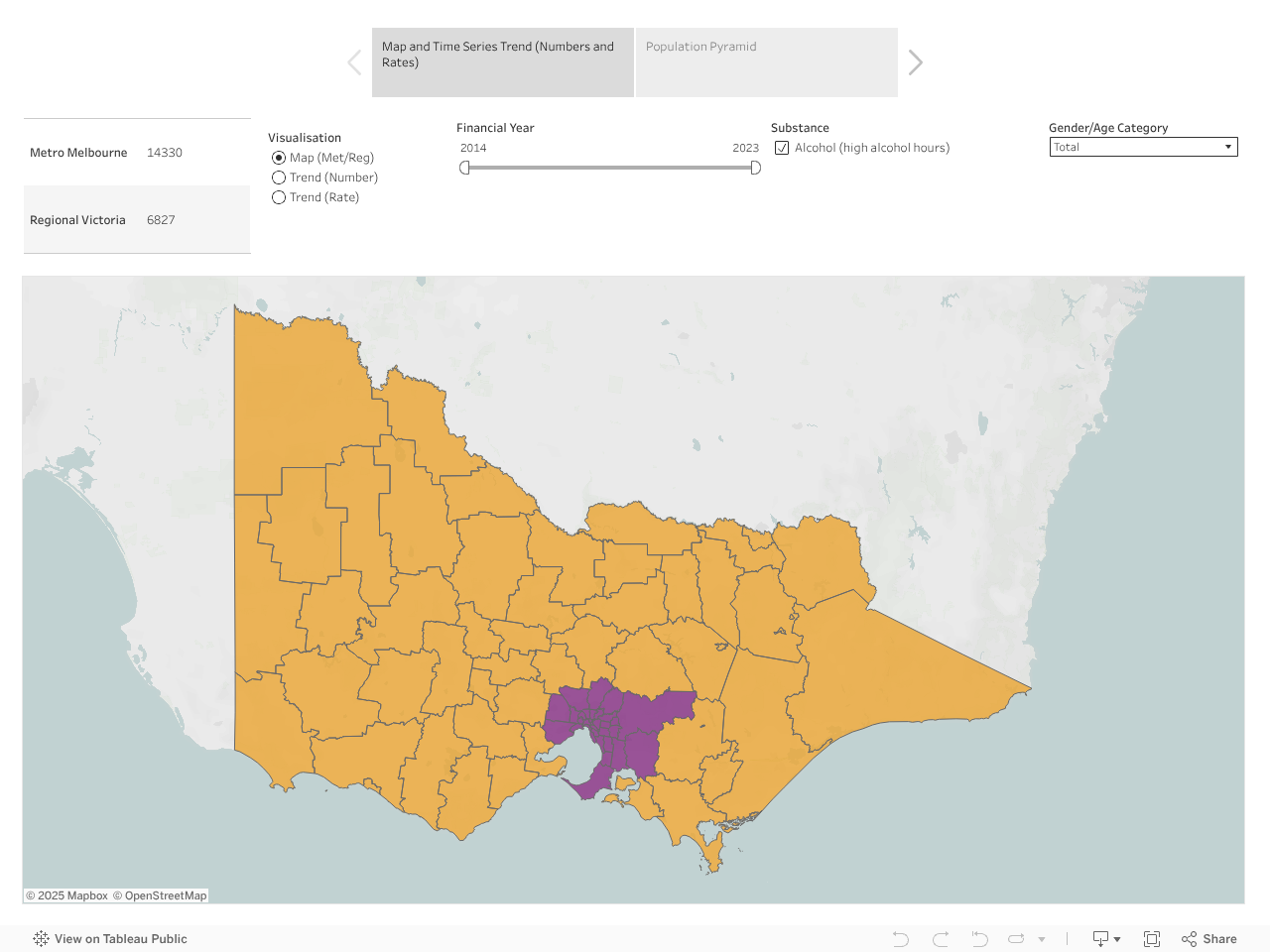1270x952 pixels.
Task: Click the Refresh data icon in toolbar
Action: [1016, 939]
